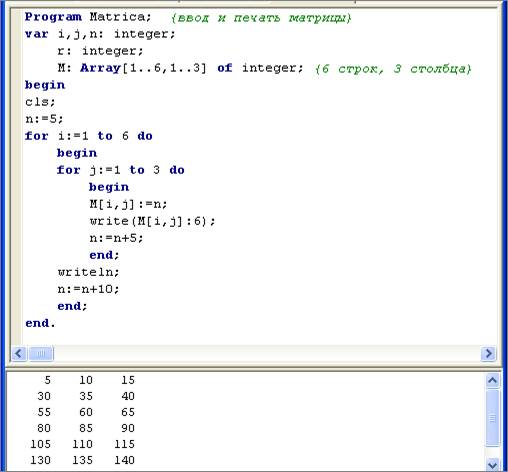Click output value 60 in third row

86,412
